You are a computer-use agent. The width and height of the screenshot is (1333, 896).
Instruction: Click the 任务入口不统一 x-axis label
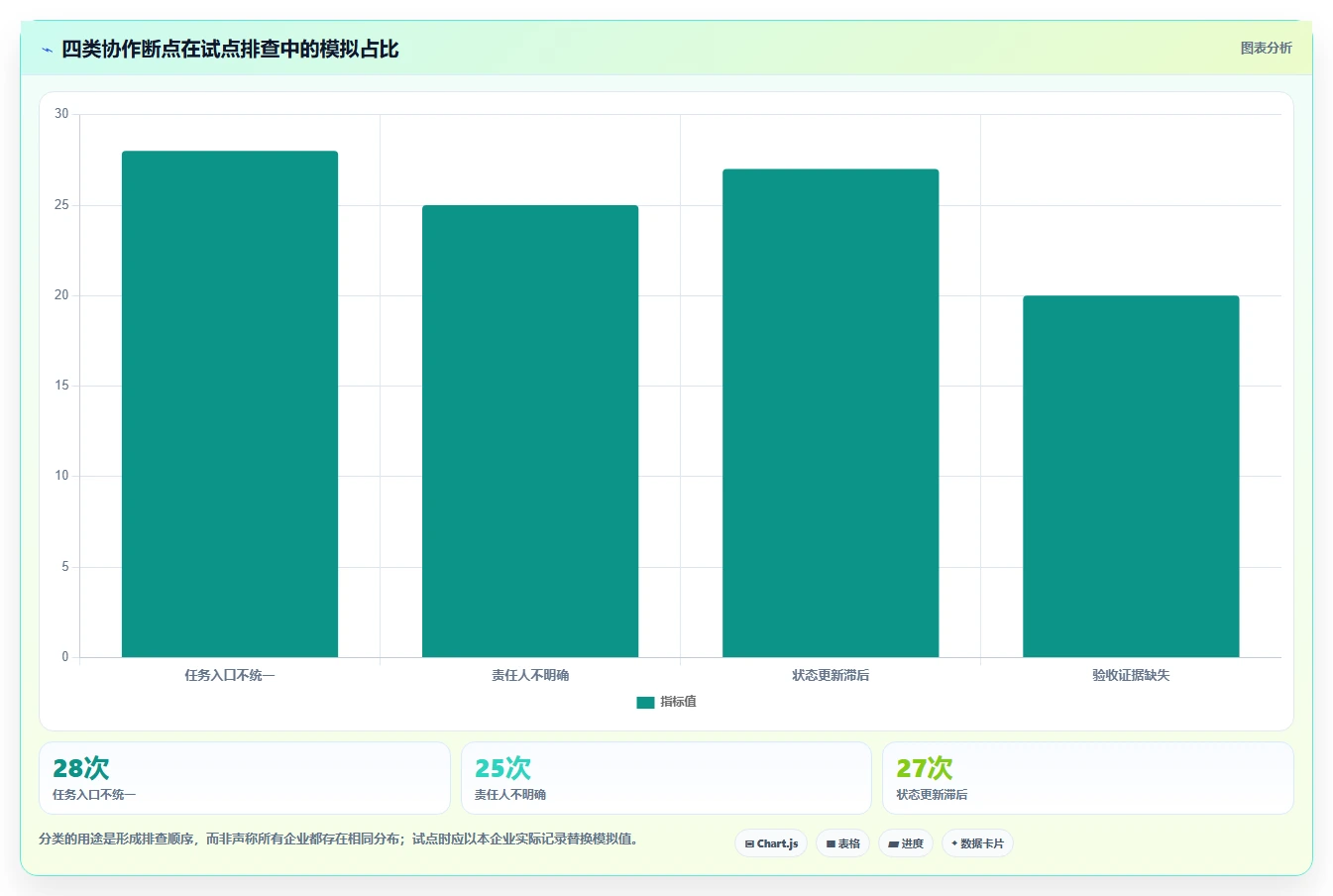point(230,675)
